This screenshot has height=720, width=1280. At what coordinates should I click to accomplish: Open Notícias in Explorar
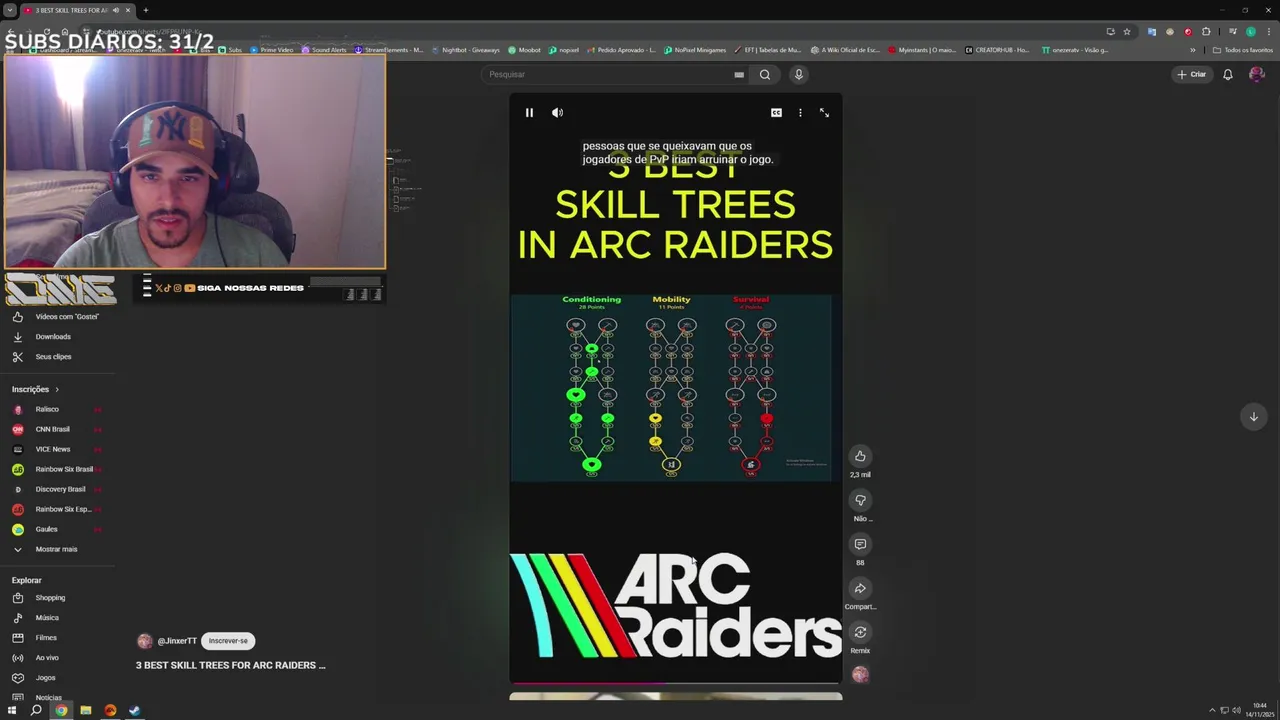coord(58,697)
